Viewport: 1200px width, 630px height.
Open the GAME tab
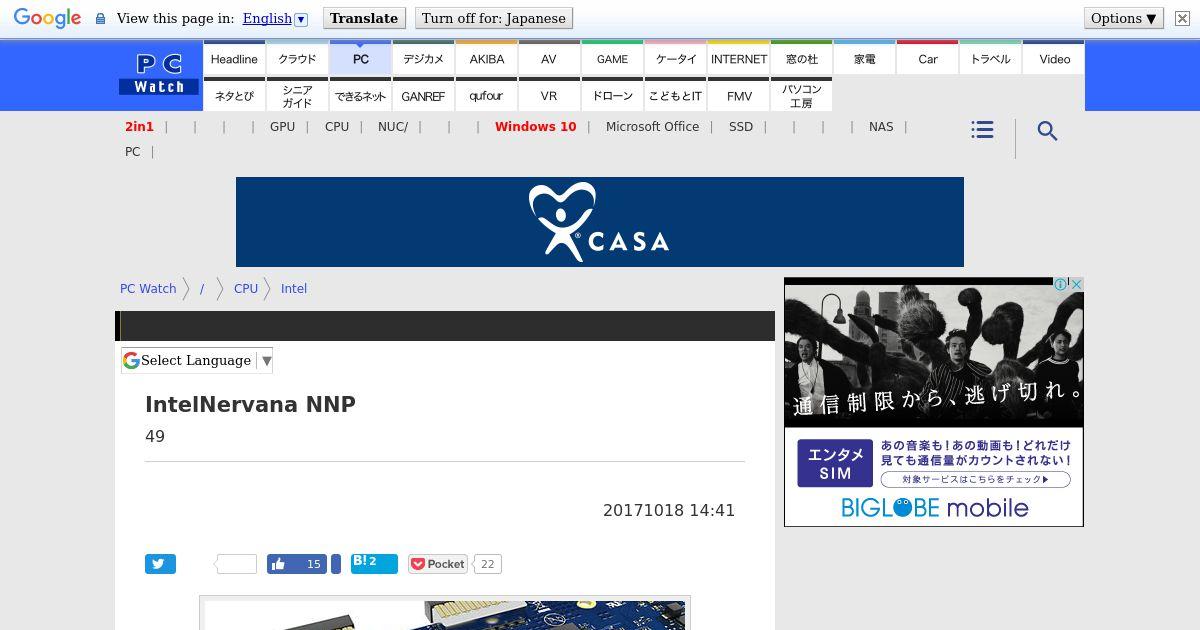pos(612,59)
